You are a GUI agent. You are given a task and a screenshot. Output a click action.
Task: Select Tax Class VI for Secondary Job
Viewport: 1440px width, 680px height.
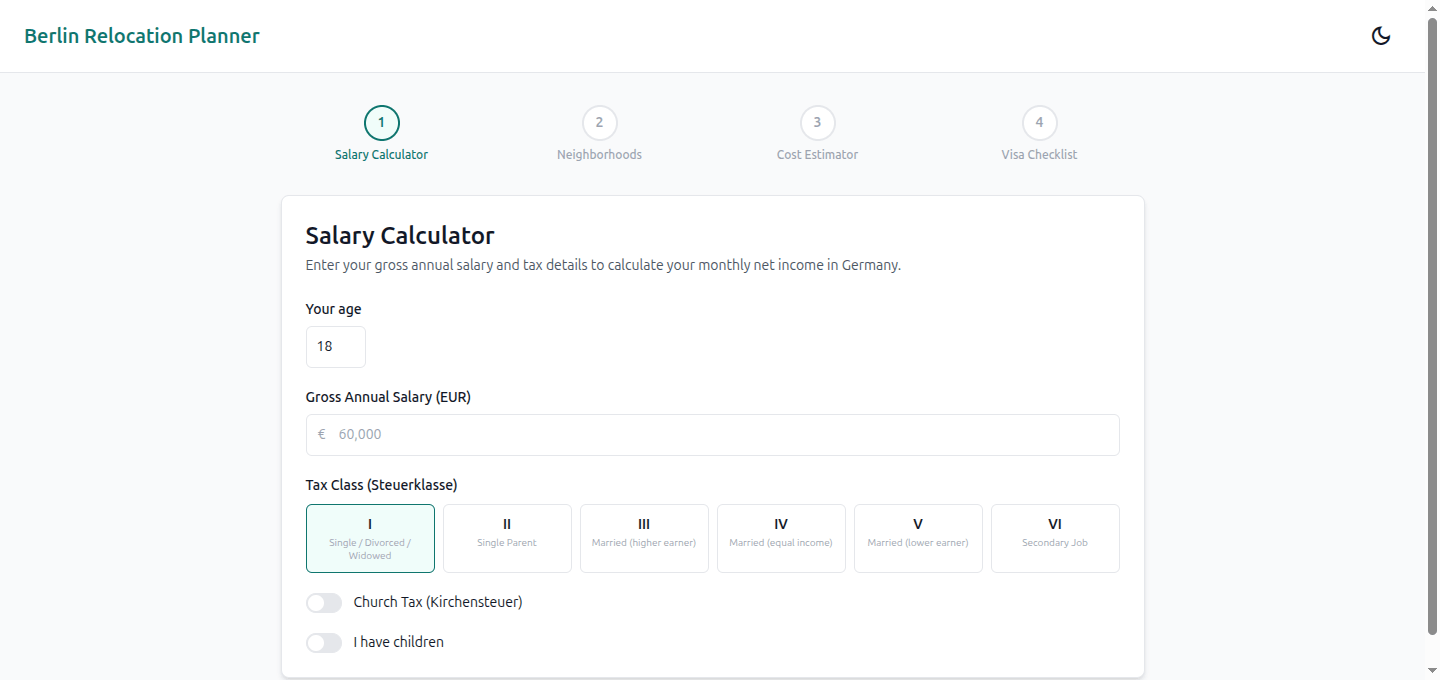pyautogui.click(x=1055, y=538)
